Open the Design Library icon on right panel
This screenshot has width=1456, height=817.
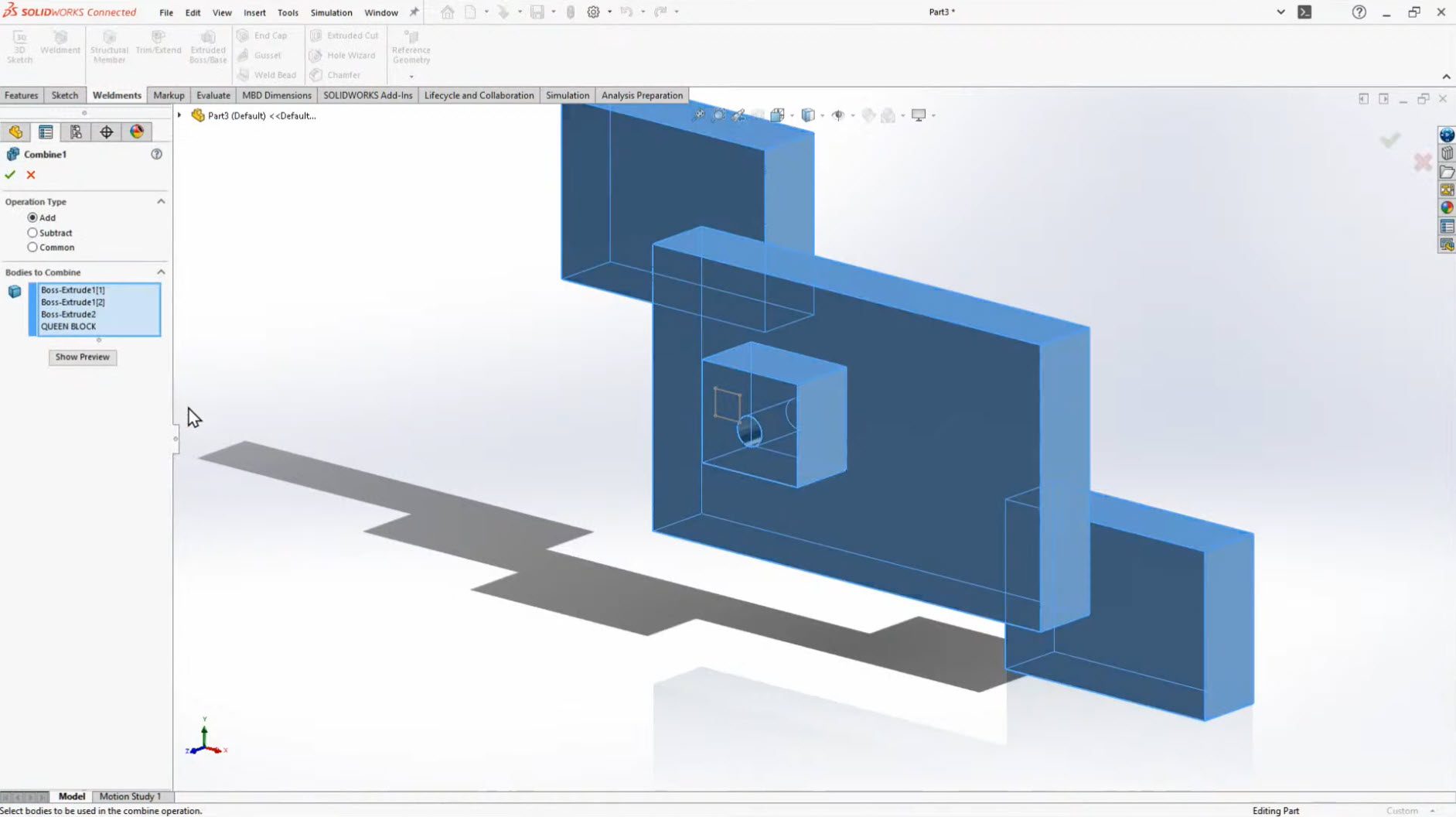(1446, 153)
